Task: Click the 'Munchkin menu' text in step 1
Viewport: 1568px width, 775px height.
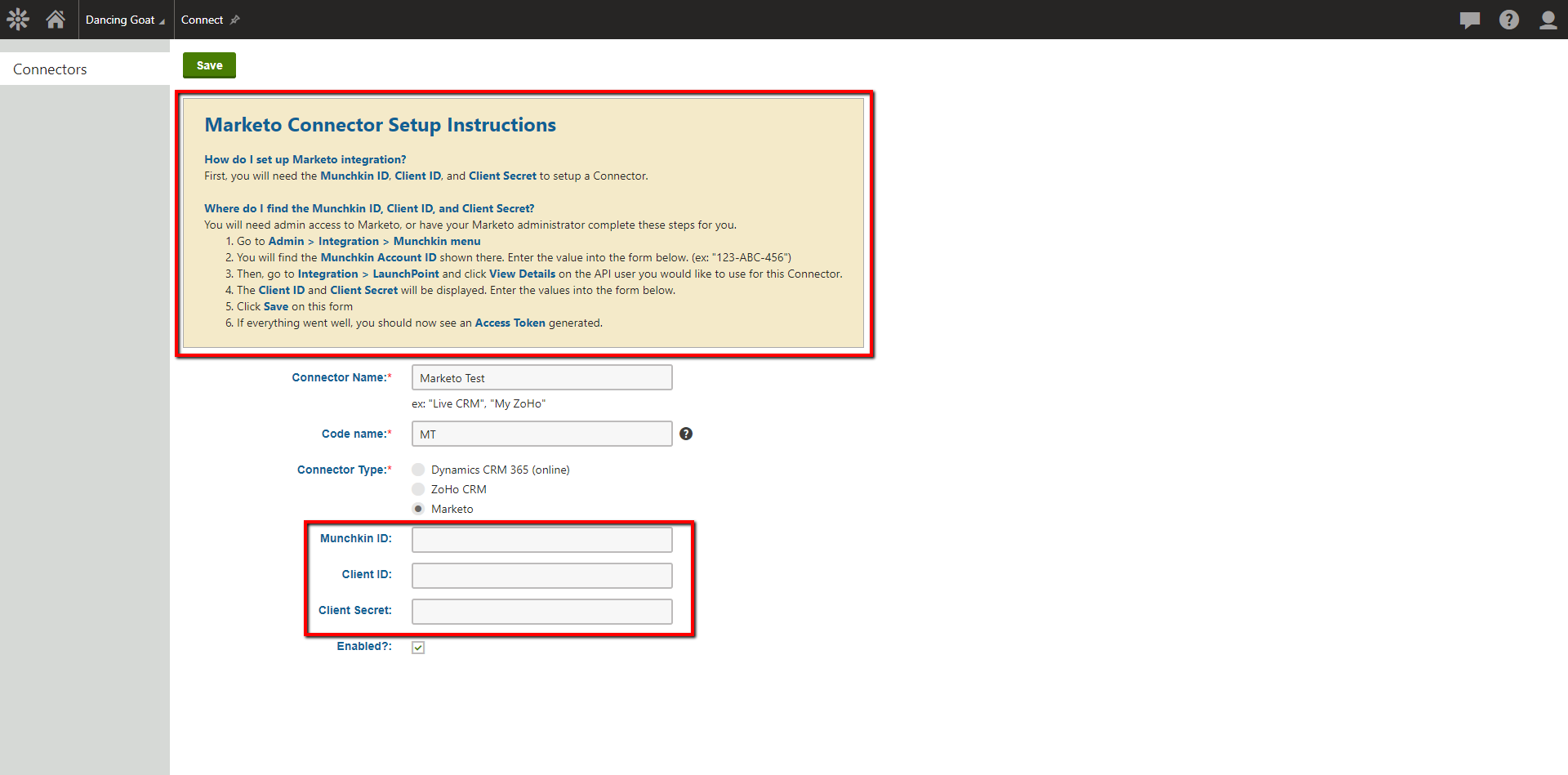Action: 437,241
